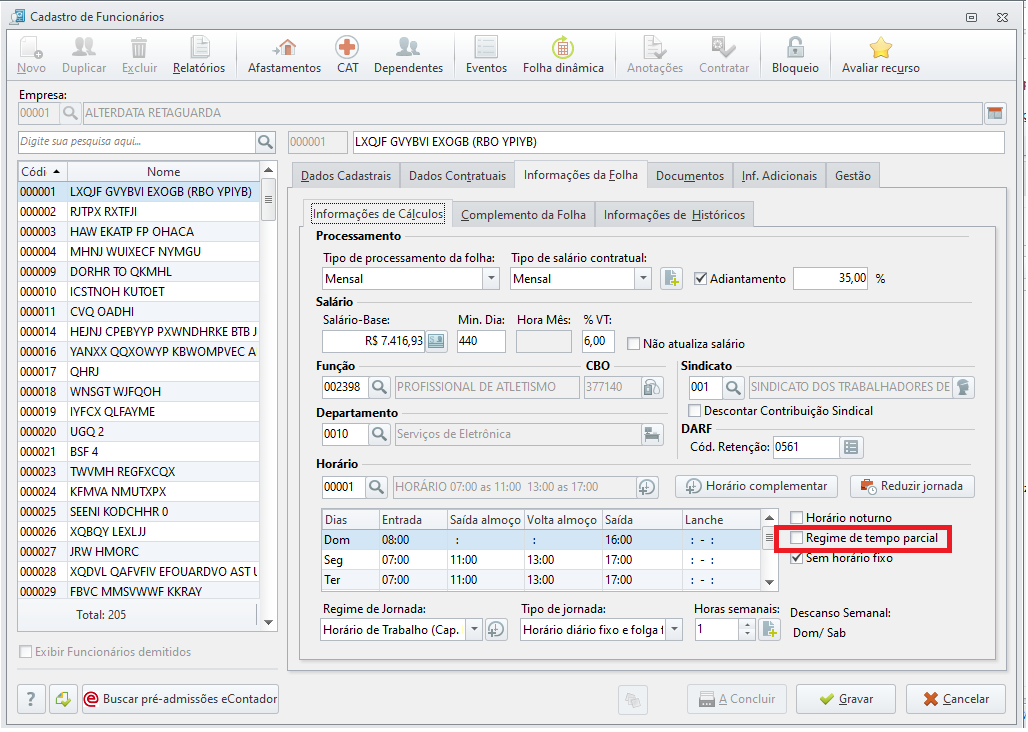This screenshot has height=732, width=1028.
Task: Check Regime de tempo parcial
Action: pos(797,538)
